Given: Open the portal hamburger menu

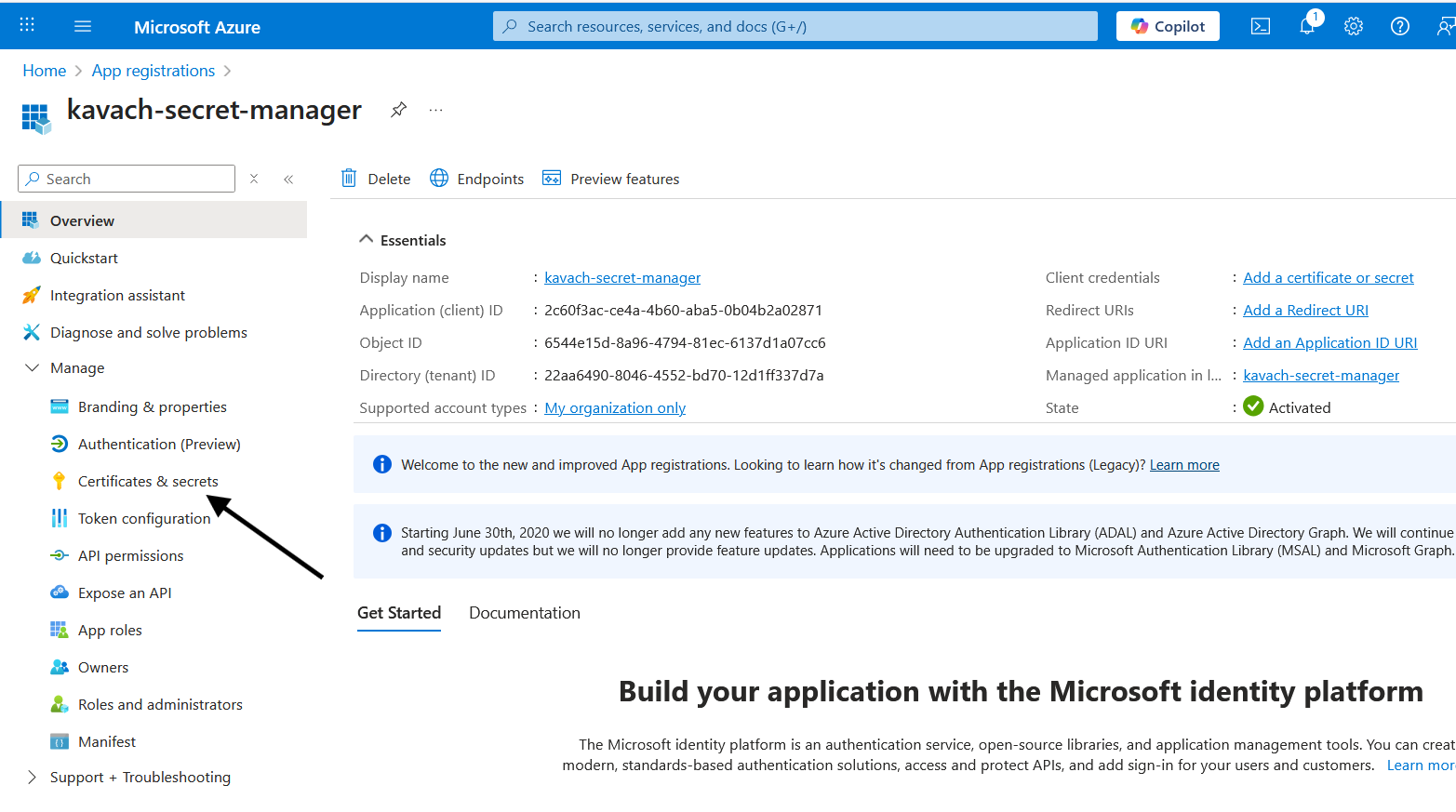Looking at the screenshot, I should 83,26.
